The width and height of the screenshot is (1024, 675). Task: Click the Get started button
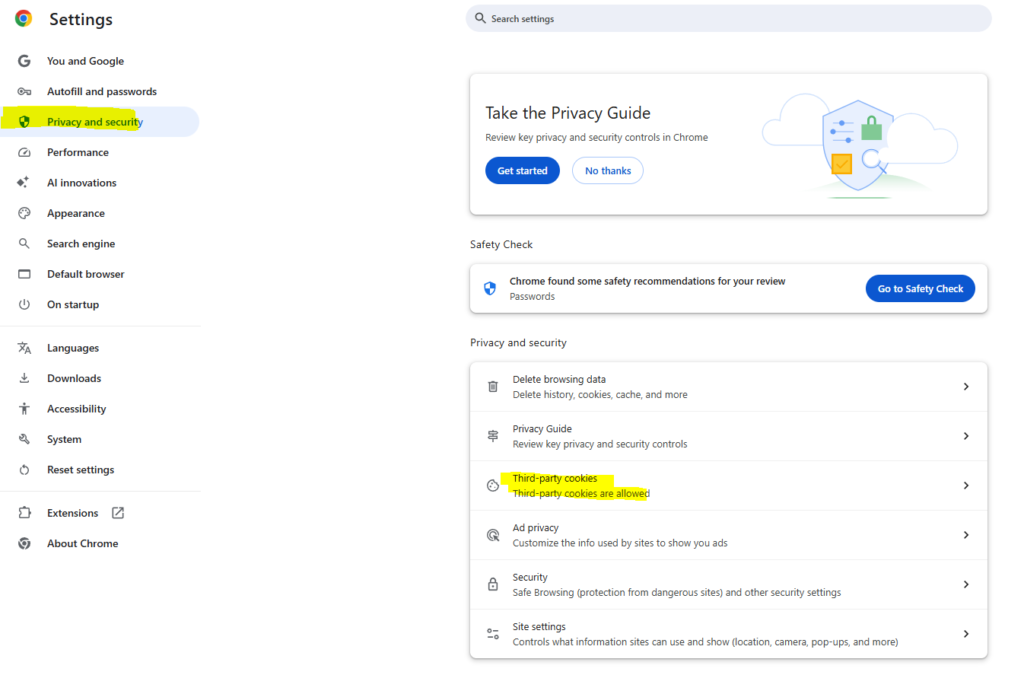click(x=522, y=170)
